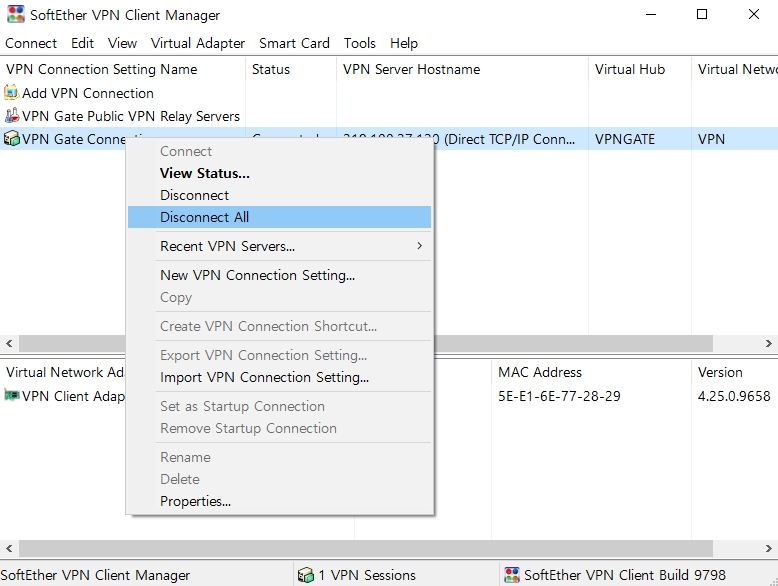Click the SoftEther build status bar icon
This screenshot has height=586, width=778.
point(512,575)
